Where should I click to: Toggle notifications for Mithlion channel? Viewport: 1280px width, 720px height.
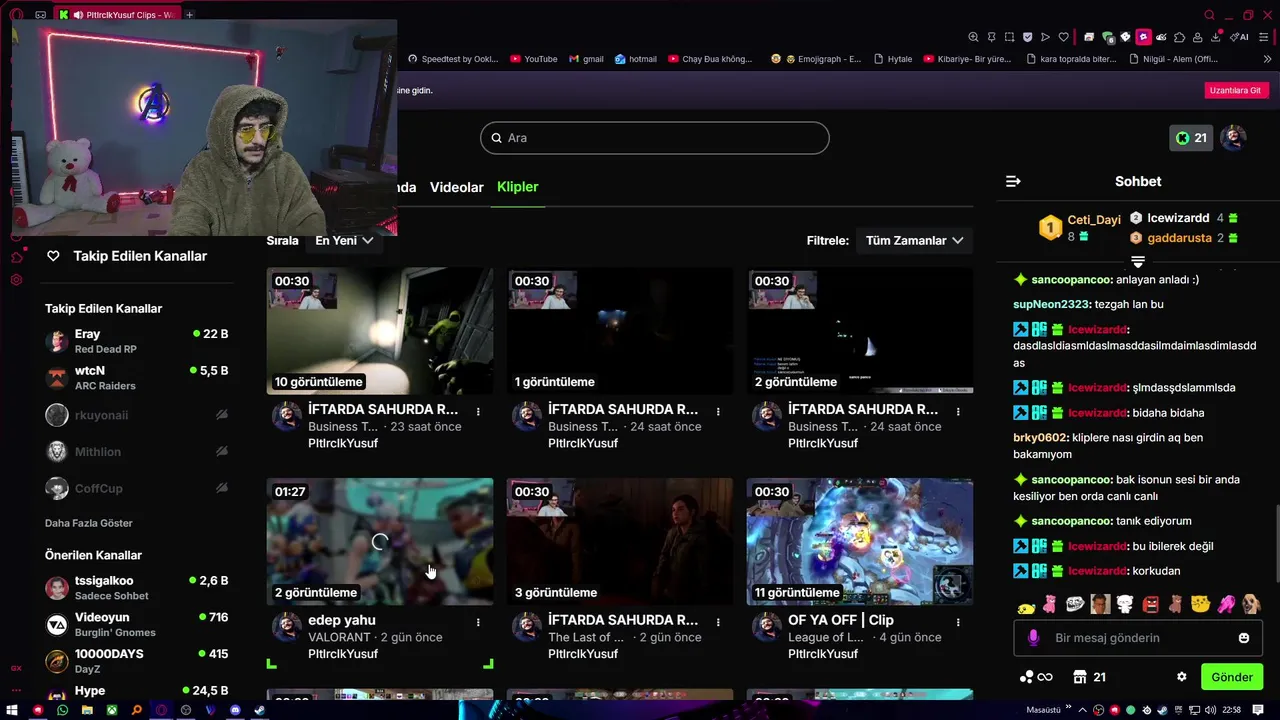[x=222, y=452]
